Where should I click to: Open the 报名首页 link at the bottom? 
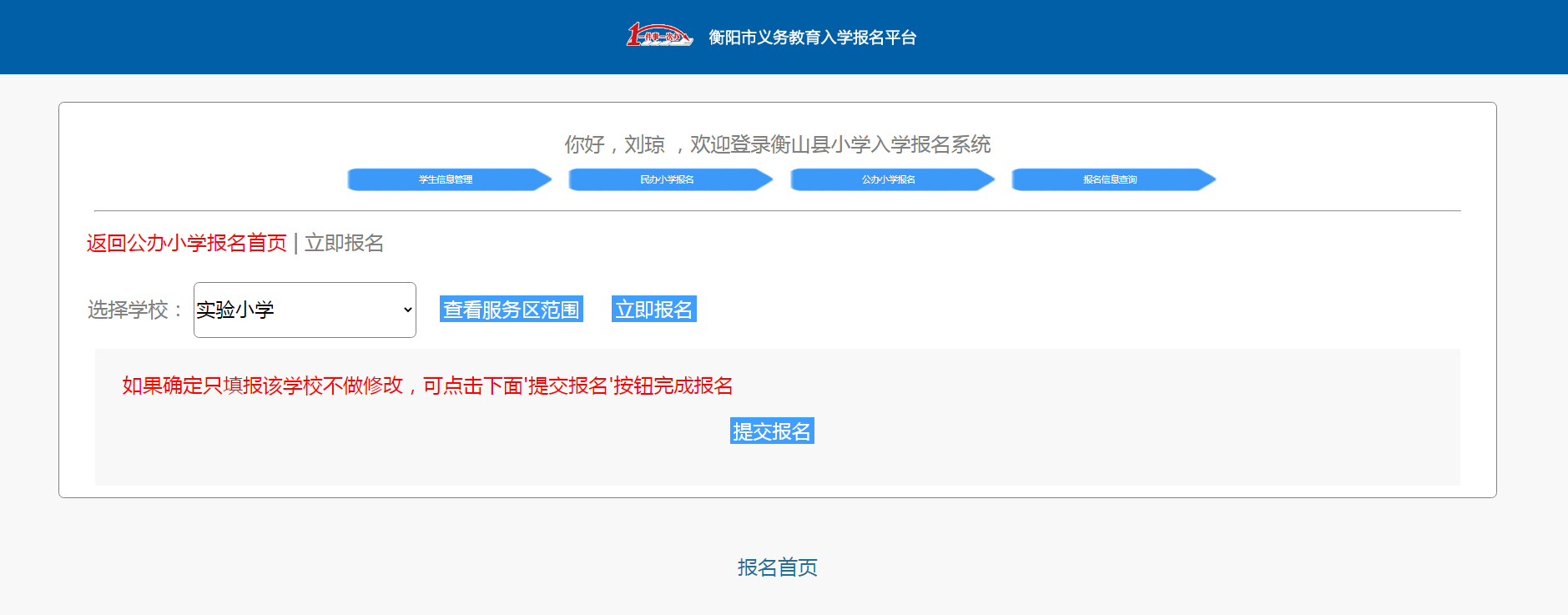click(777, 567)
